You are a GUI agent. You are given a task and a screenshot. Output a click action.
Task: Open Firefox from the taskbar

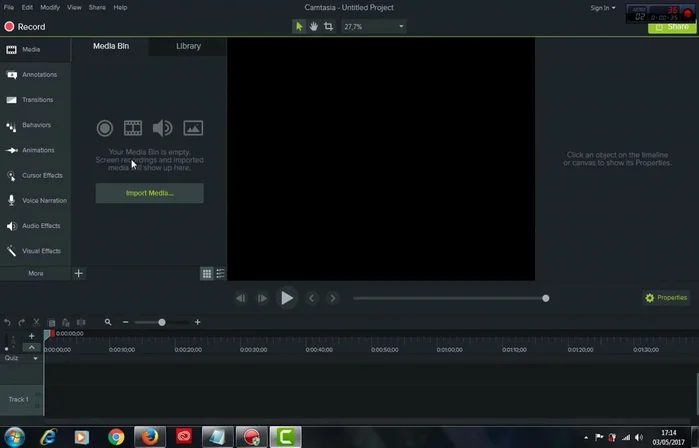click(x=150, y=437)
